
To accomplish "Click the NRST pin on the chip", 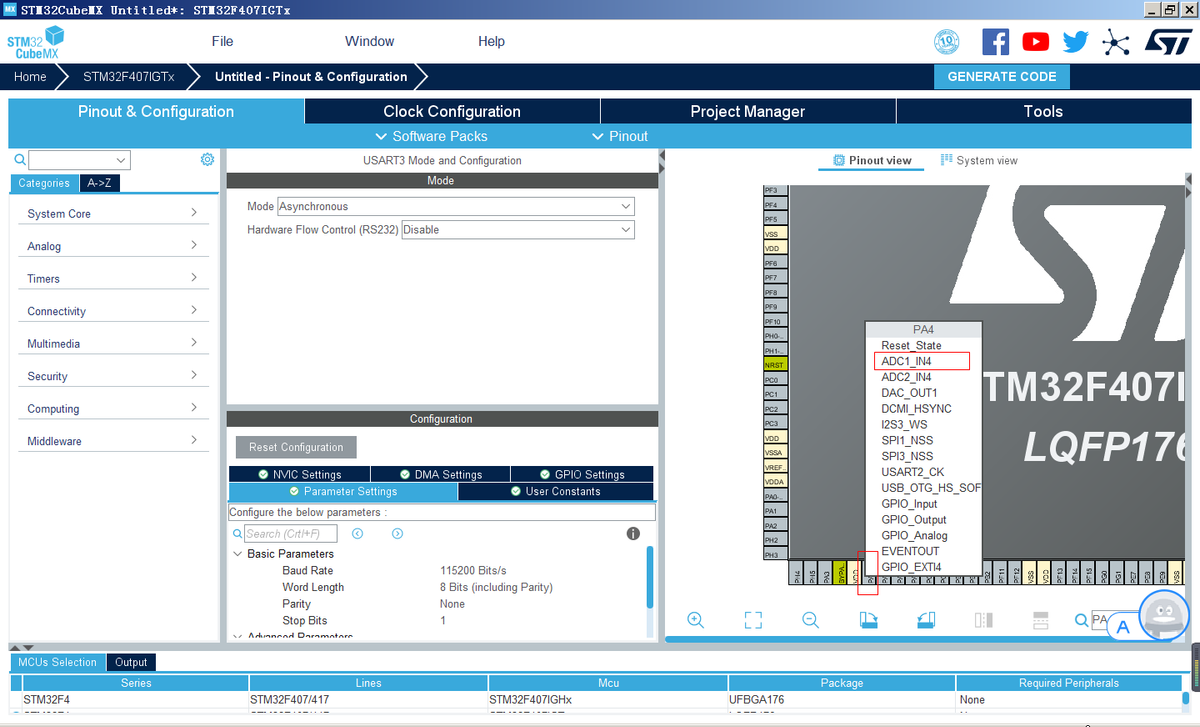I will (x=775, y=365).
